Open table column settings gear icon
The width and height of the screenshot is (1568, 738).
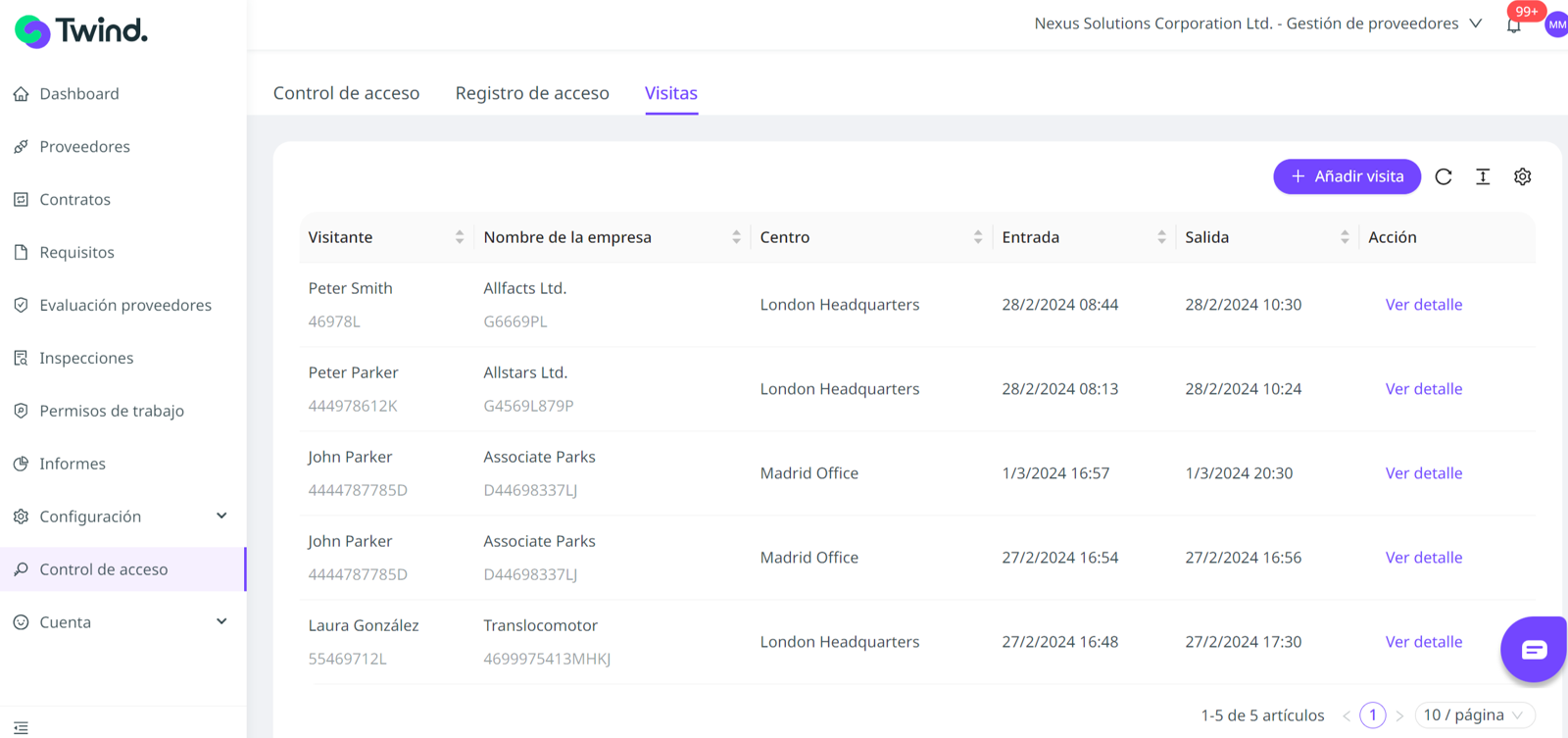coord(1522,176)
